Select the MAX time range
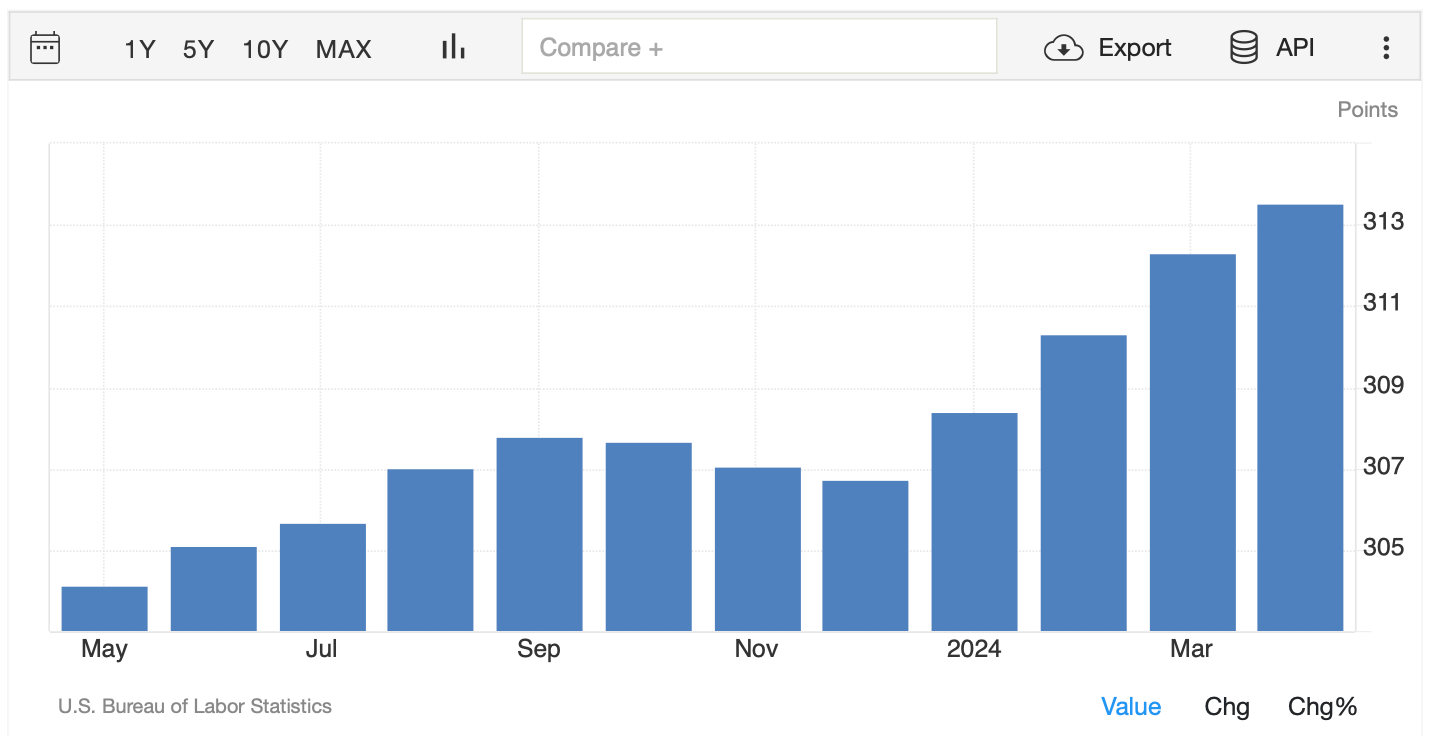The image size is (1429, 736). pos(343,49)
